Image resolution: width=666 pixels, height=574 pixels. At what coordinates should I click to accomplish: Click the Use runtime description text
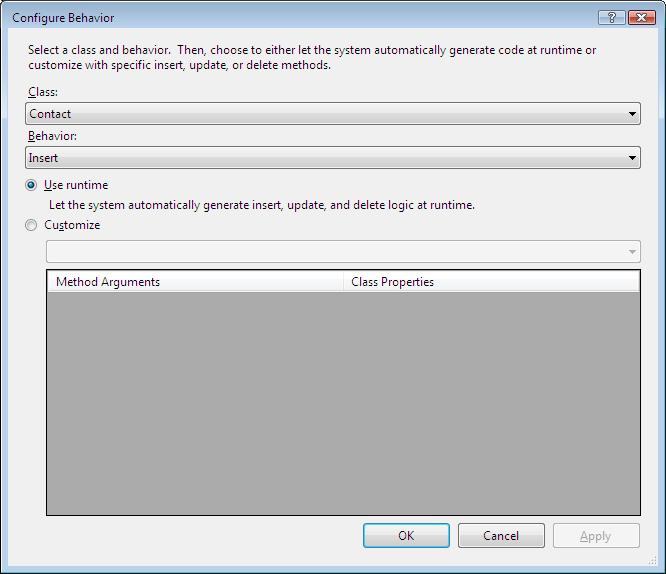coord(261,205)
